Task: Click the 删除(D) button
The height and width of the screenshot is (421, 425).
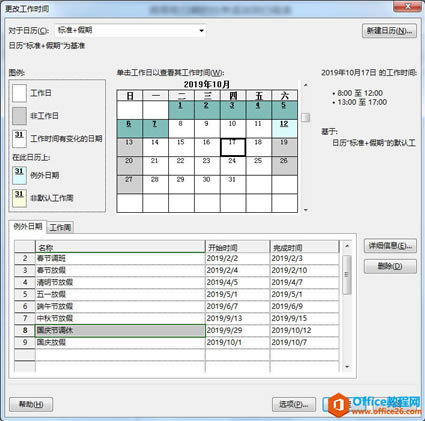Action: coord(390,266)
